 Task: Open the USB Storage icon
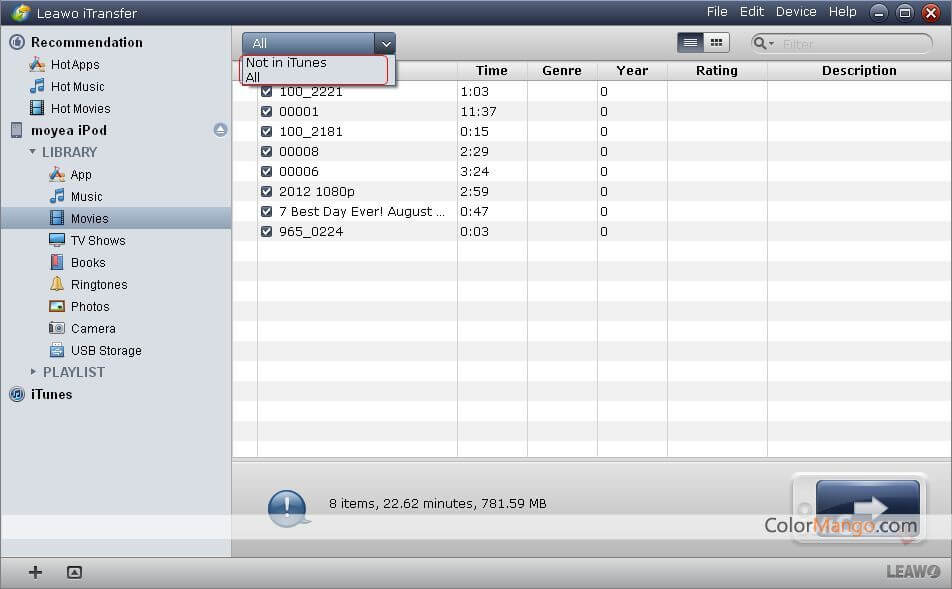(57, 351)
